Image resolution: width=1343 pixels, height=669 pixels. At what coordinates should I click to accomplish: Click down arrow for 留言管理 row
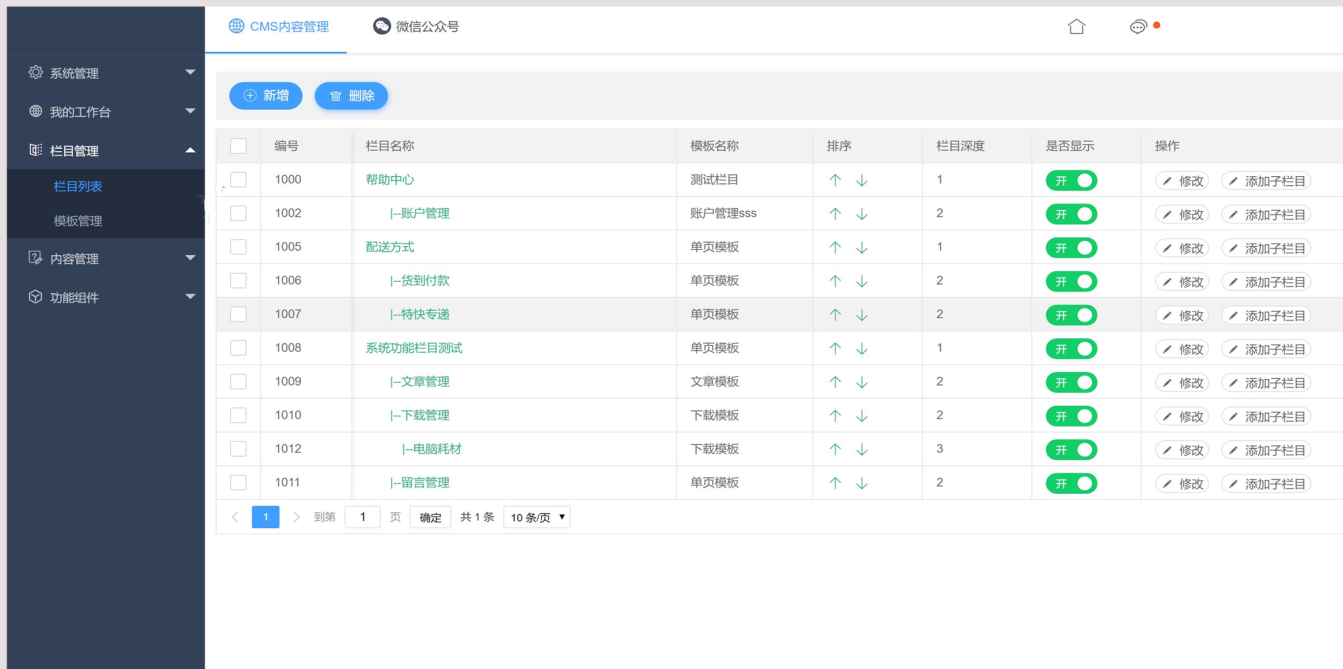[862, 483]
